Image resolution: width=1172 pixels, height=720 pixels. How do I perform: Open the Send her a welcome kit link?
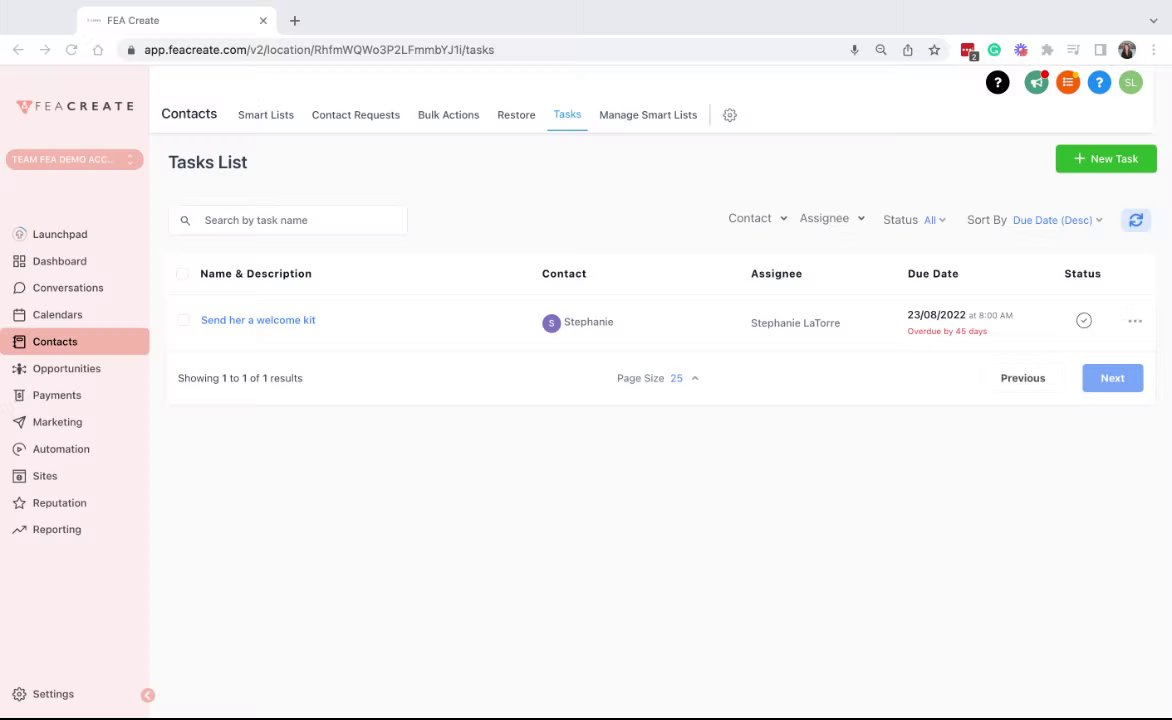click(x=258, y=320)
